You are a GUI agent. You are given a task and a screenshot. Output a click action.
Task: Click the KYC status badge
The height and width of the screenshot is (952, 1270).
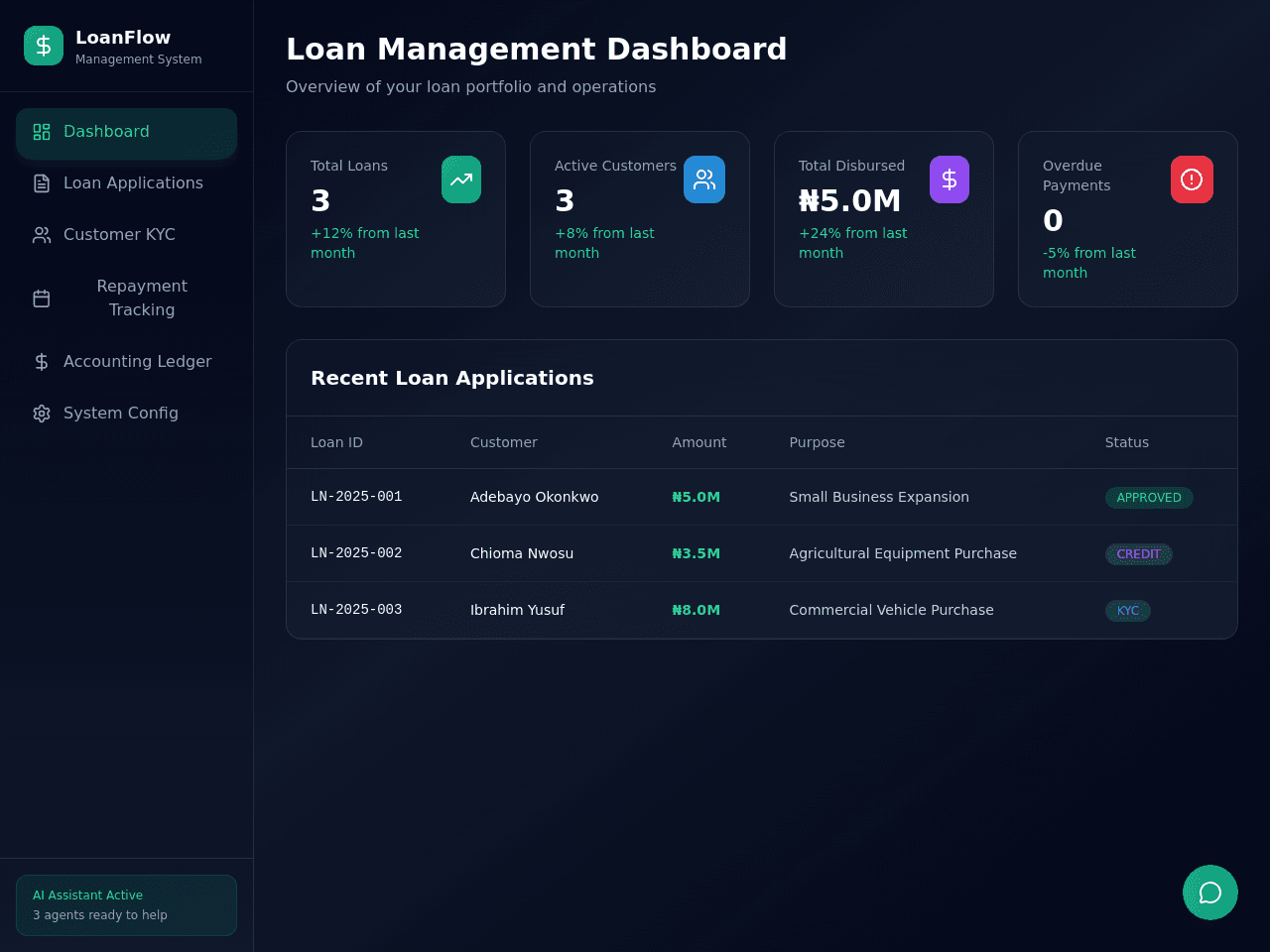[x=1128, y=611]
